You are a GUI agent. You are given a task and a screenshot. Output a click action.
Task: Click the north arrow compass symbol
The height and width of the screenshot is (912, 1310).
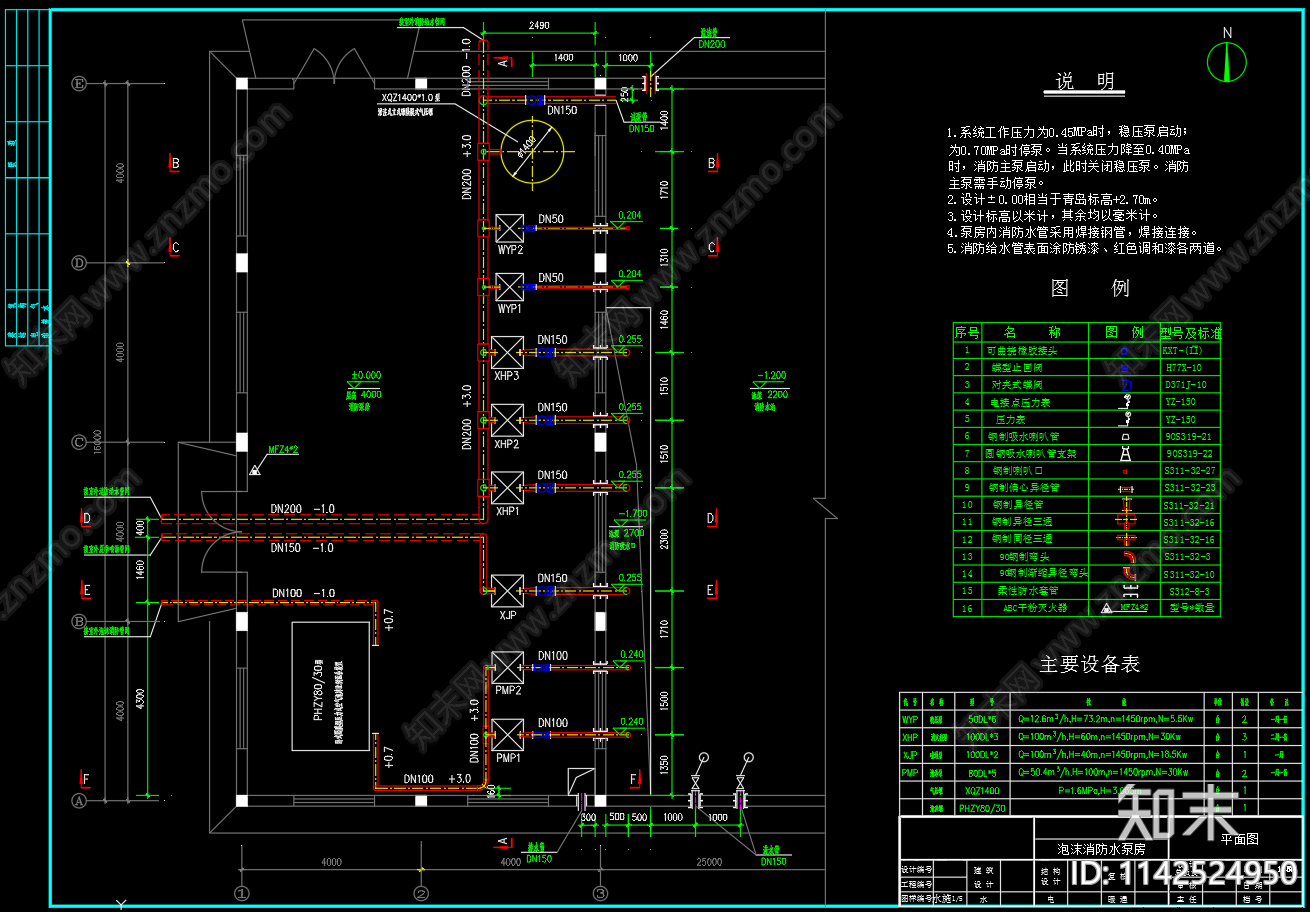(x=1227, y=63)
